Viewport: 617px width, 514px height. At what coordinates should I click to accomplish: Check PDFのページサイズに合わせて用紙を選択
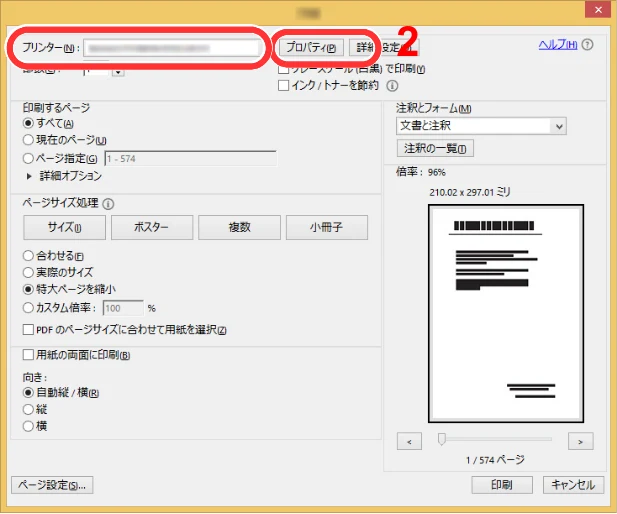point(28,329)
